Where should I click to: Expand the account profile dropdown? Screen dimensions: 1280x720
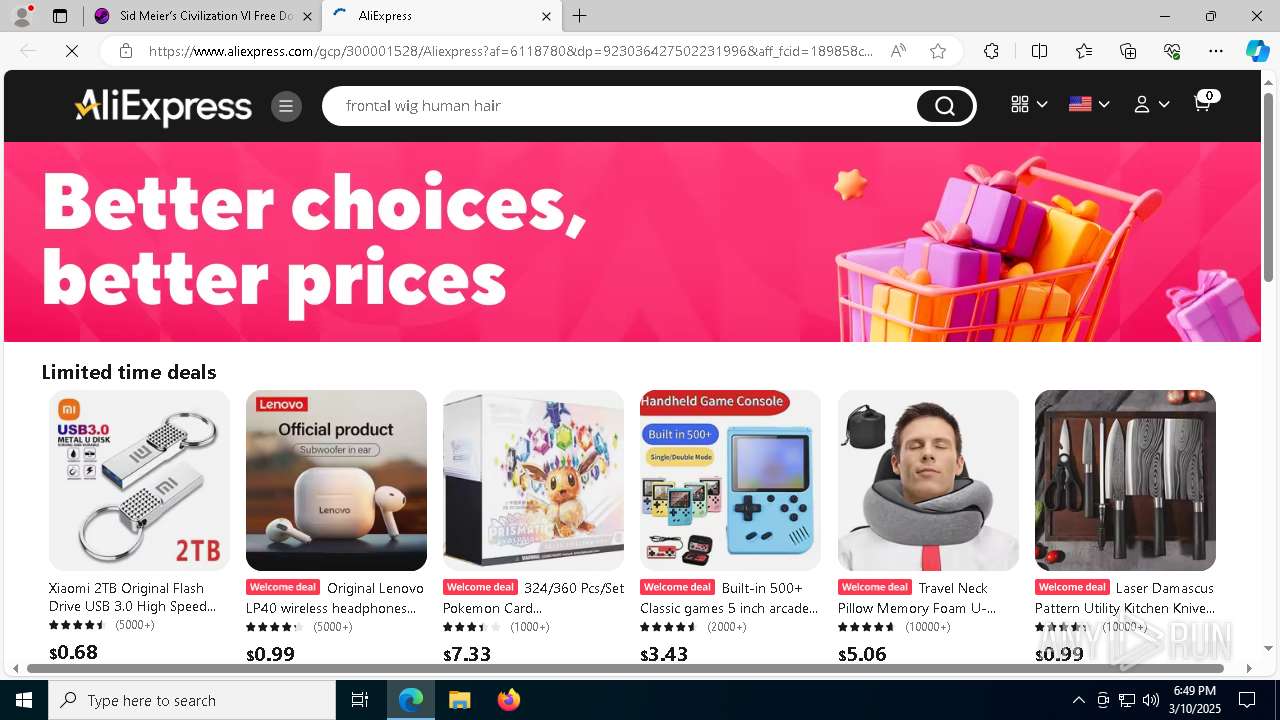pos(1151,104)
